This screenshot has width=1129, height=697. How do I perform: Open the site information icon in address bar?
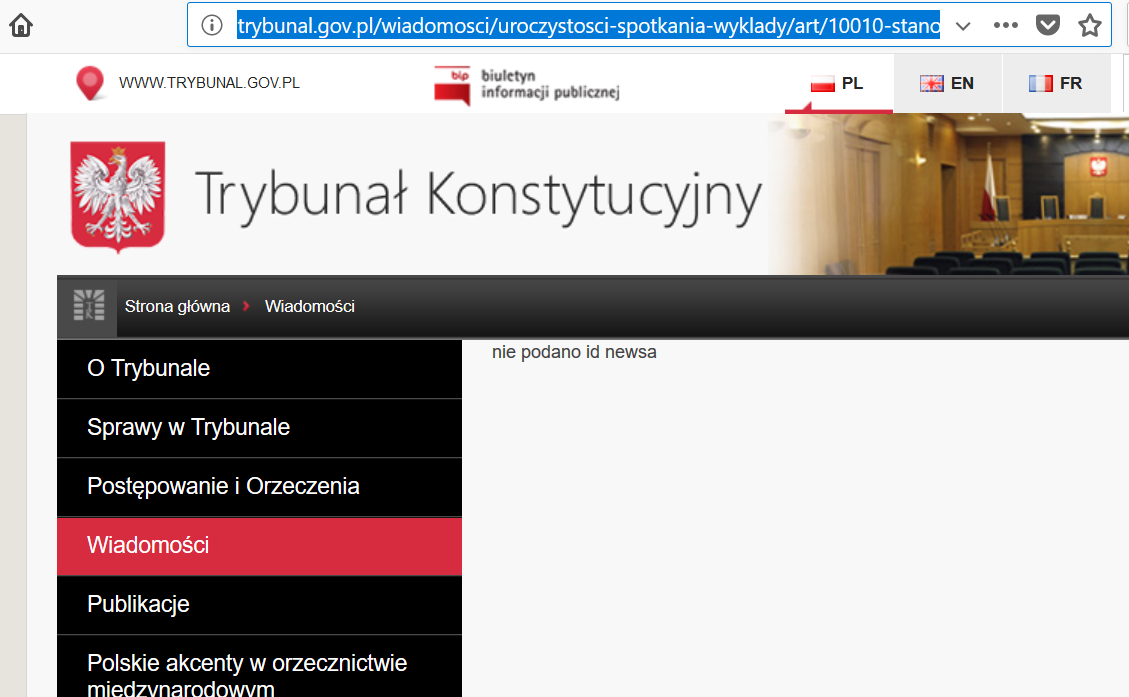coord(212,26)
